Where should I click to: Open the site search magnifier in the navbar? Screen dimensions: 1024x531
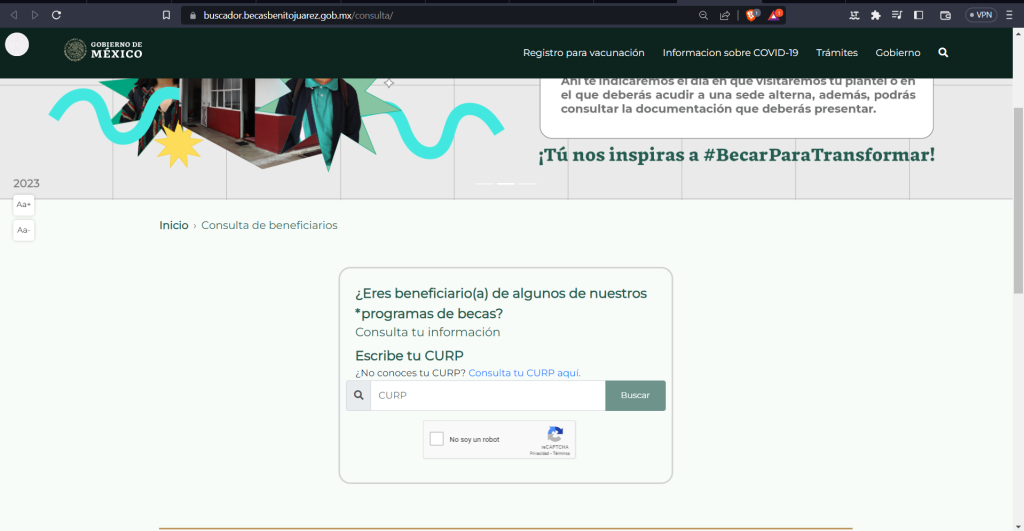943,52
